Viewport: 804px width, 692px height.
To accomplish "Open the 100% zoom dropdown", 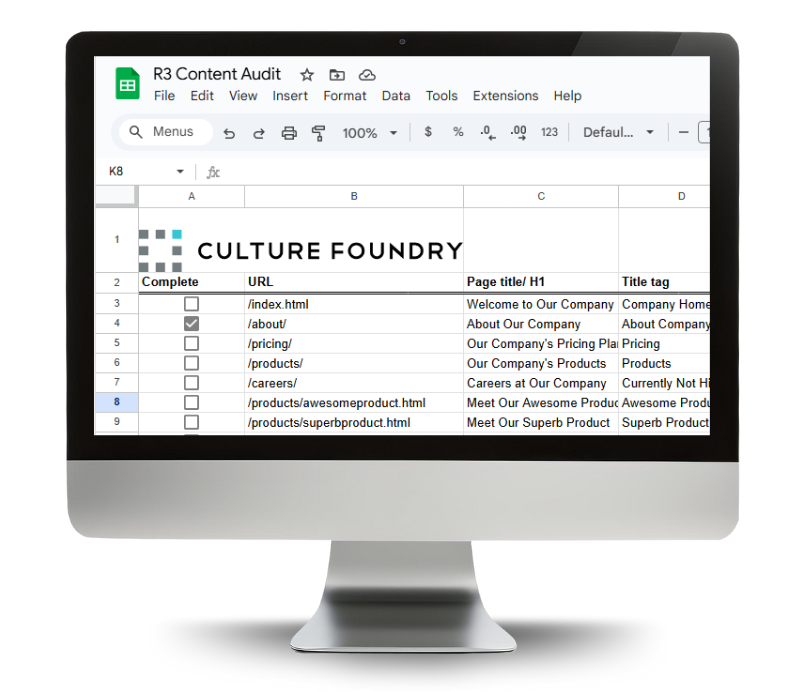I will click(369, 133).
